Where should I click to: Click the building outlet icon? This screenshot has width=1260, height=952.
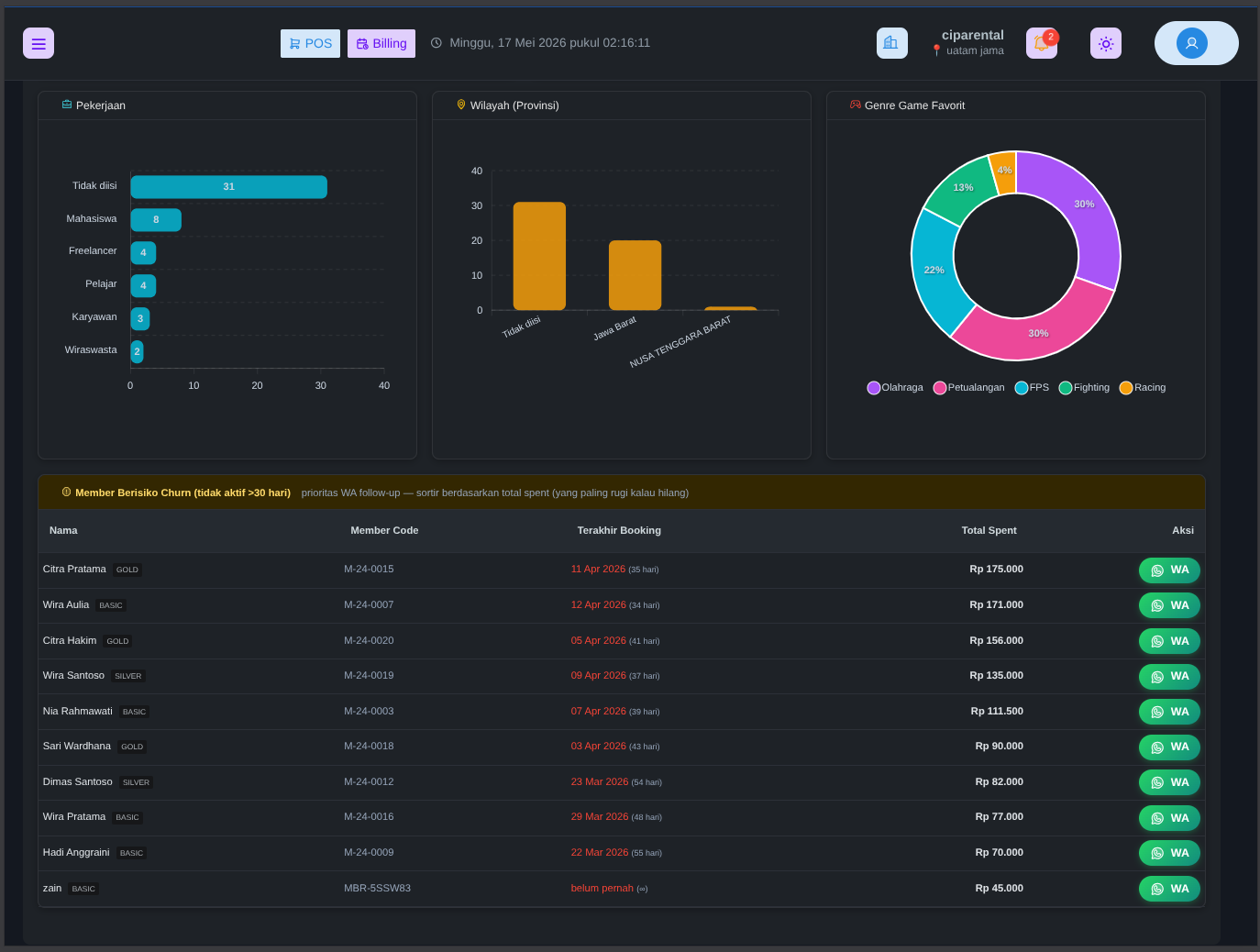click(x=891, y=43)
